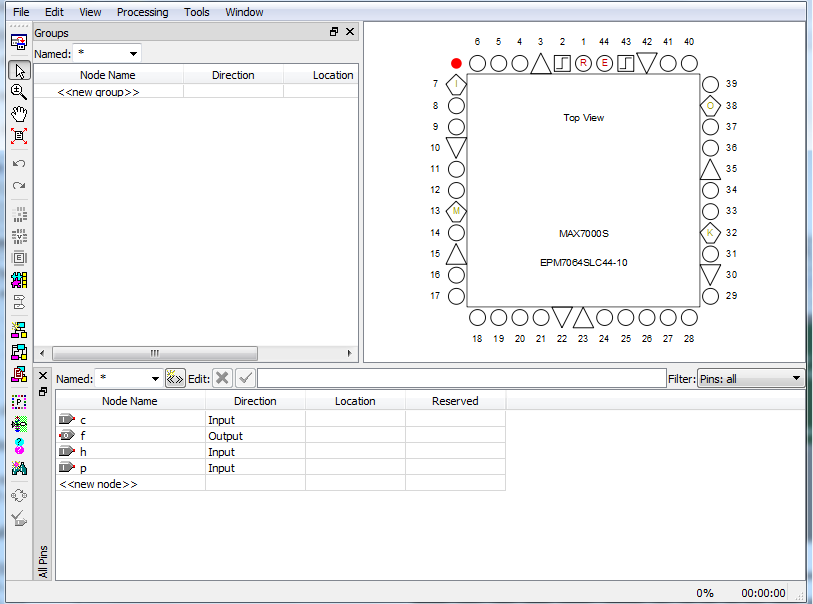Select pin 38 marked O on the chip

(710, 106)
